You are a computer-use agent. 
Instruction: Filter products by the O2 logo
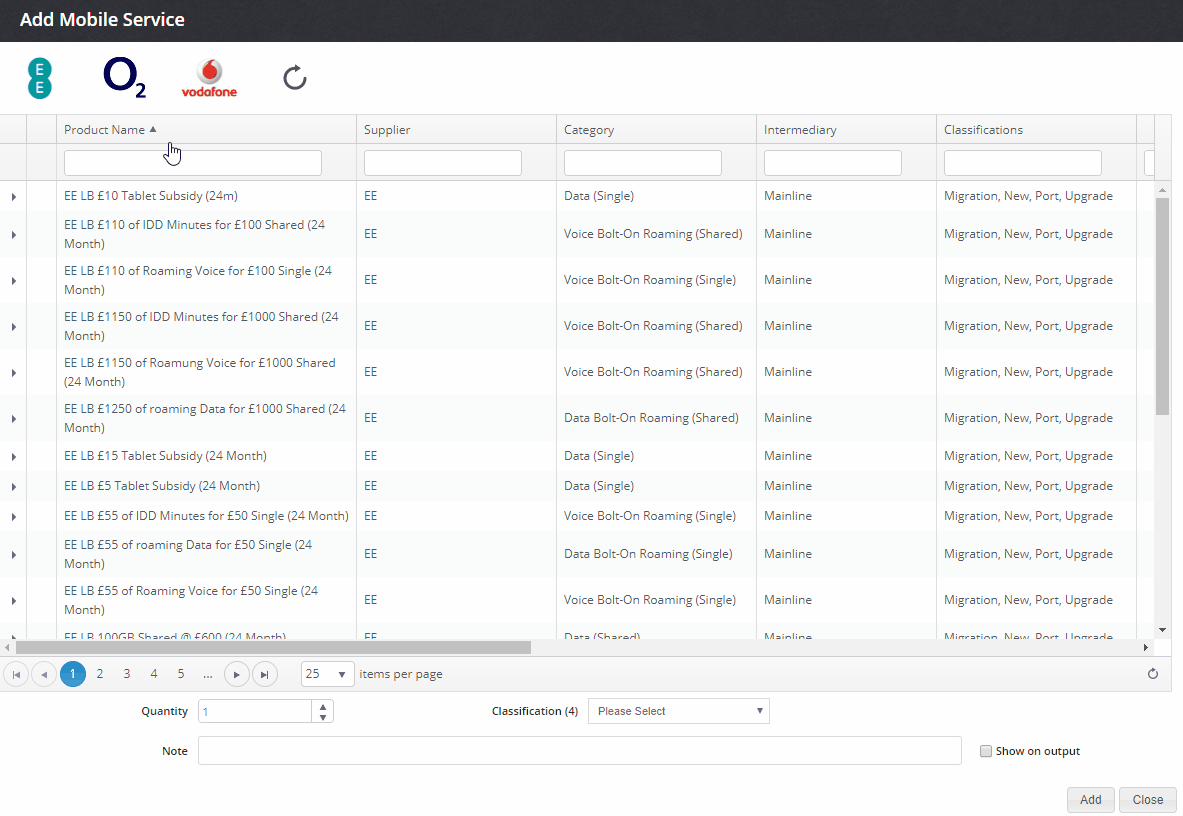(x=124, y=78)
